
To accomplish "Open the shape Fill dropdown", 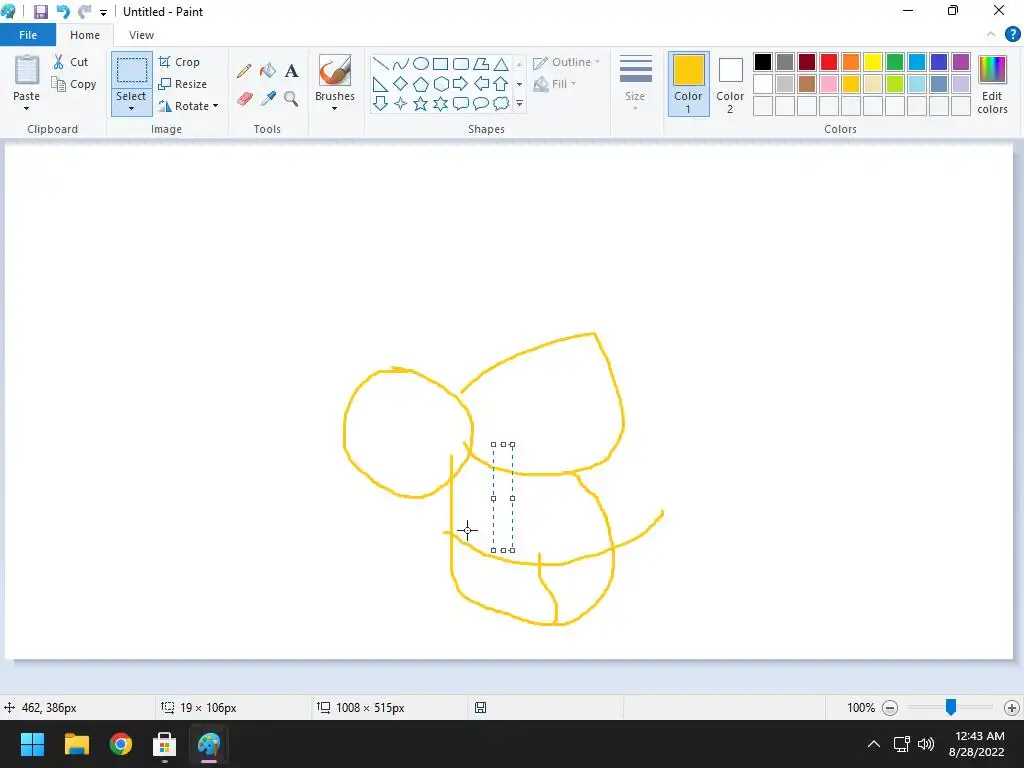I will (x=554, y=84).
